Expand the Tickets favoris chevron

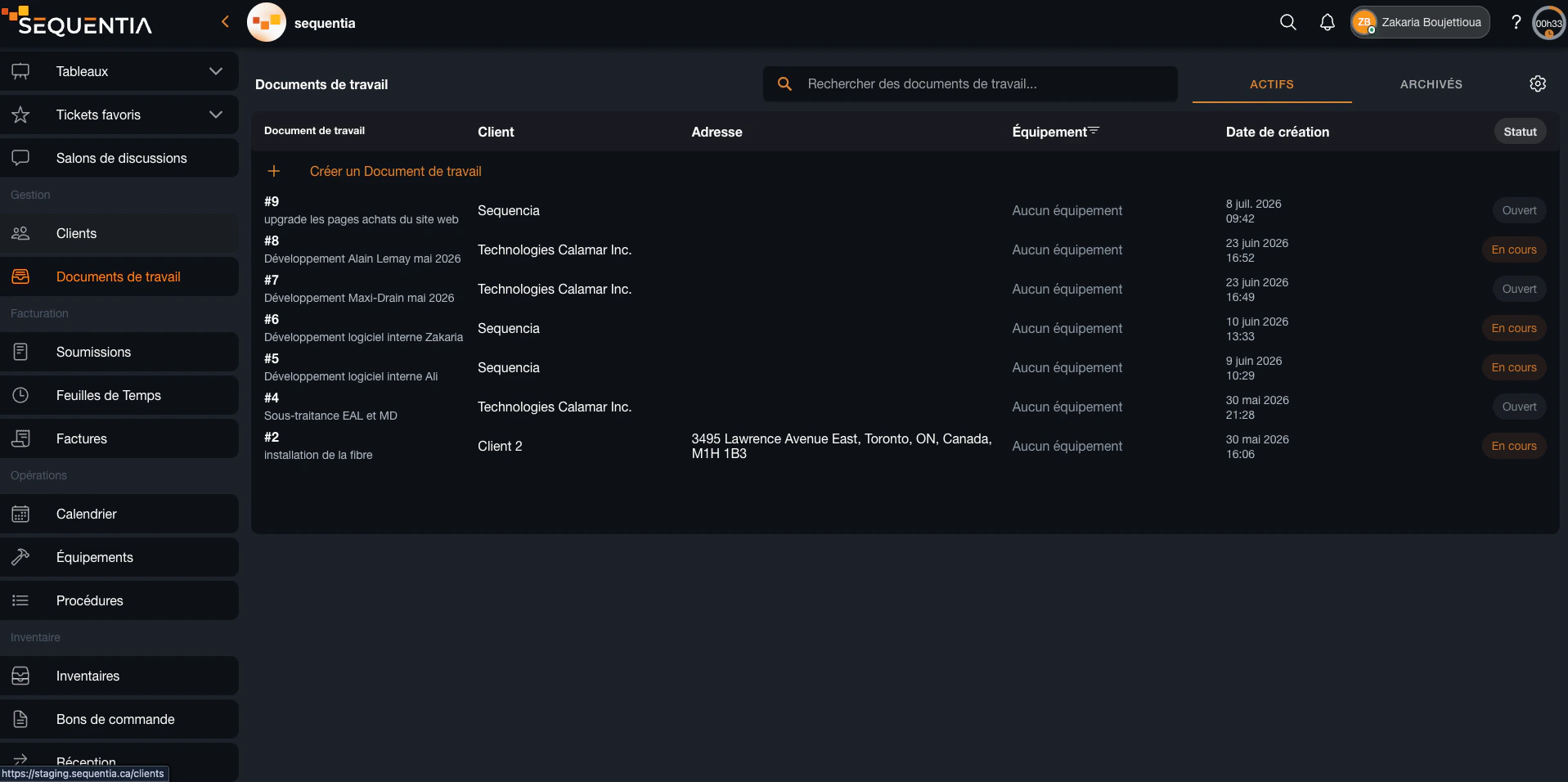pyautogui.click(x=216, y=115)
